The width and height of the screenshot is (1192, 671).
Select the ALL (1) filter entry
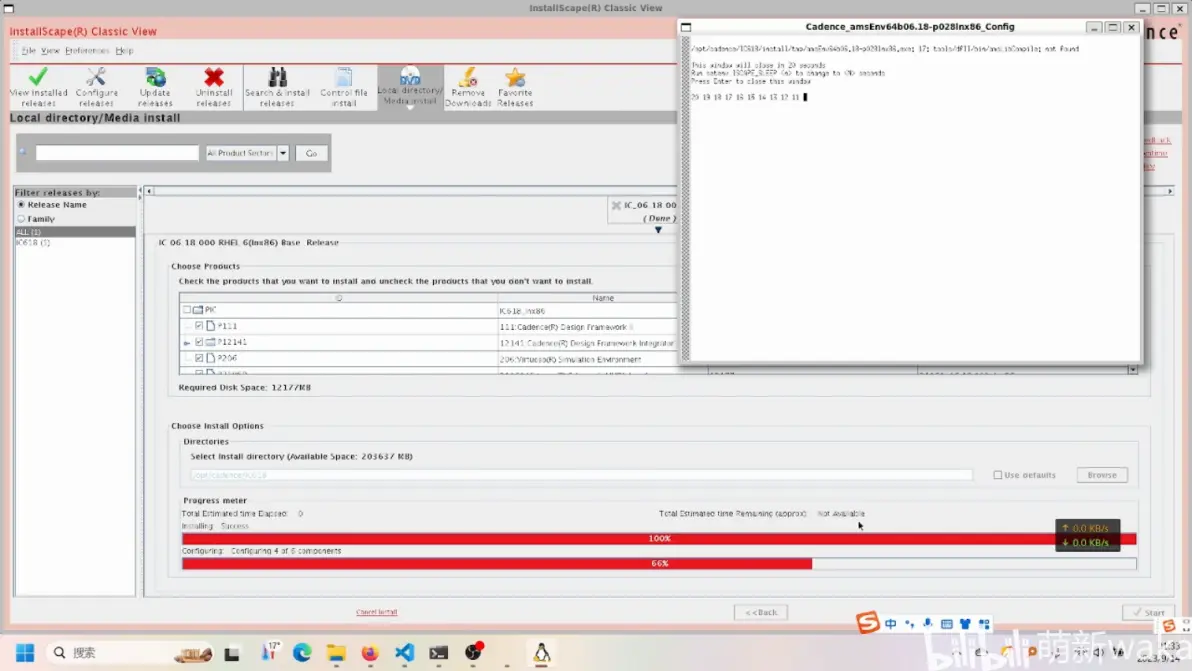coord(74,232)
